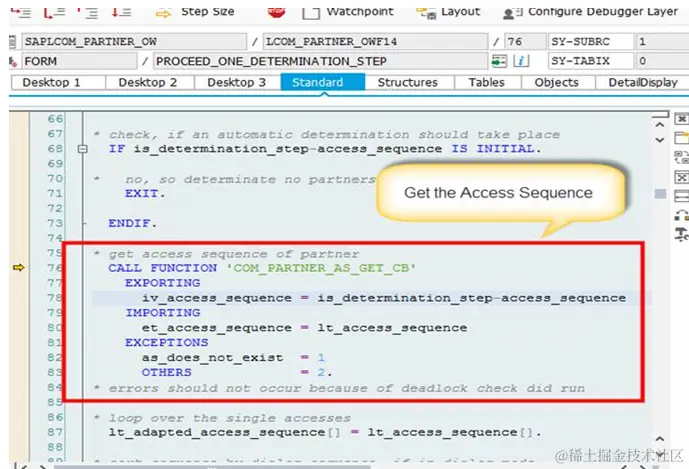Viewport: 689px width, 469px height.
Task: Click the vertical scrollbar thumb
Action: (x=660, y=194)
